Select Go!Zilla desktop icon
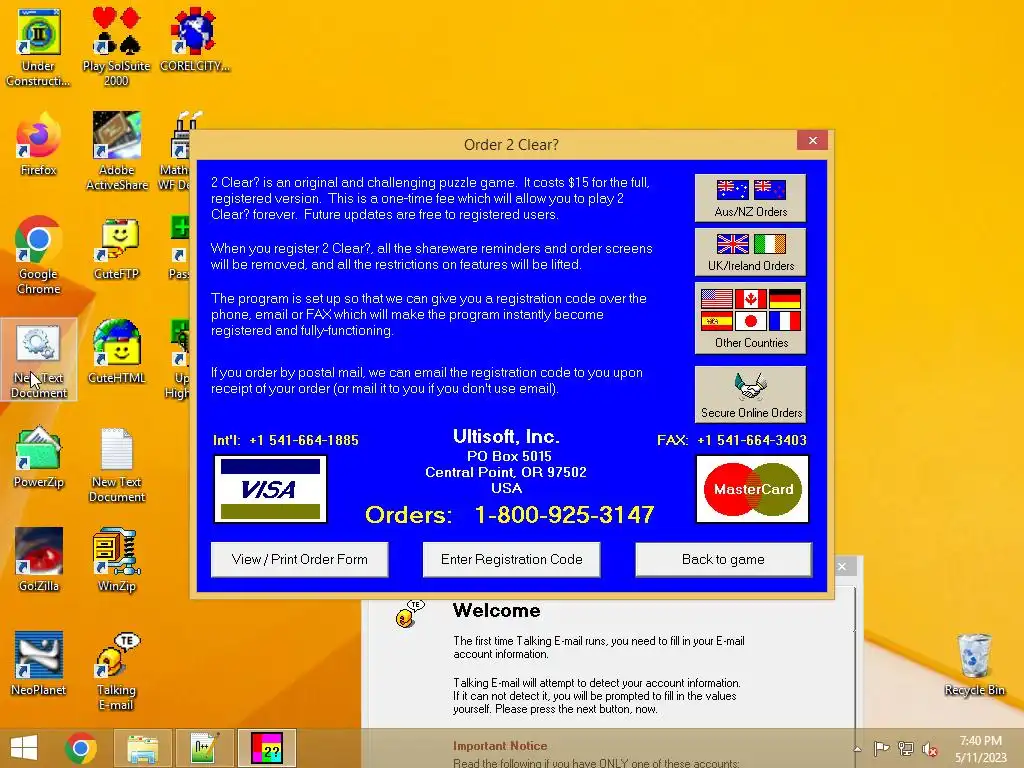 pyautogui.click(x=38, y=560)
